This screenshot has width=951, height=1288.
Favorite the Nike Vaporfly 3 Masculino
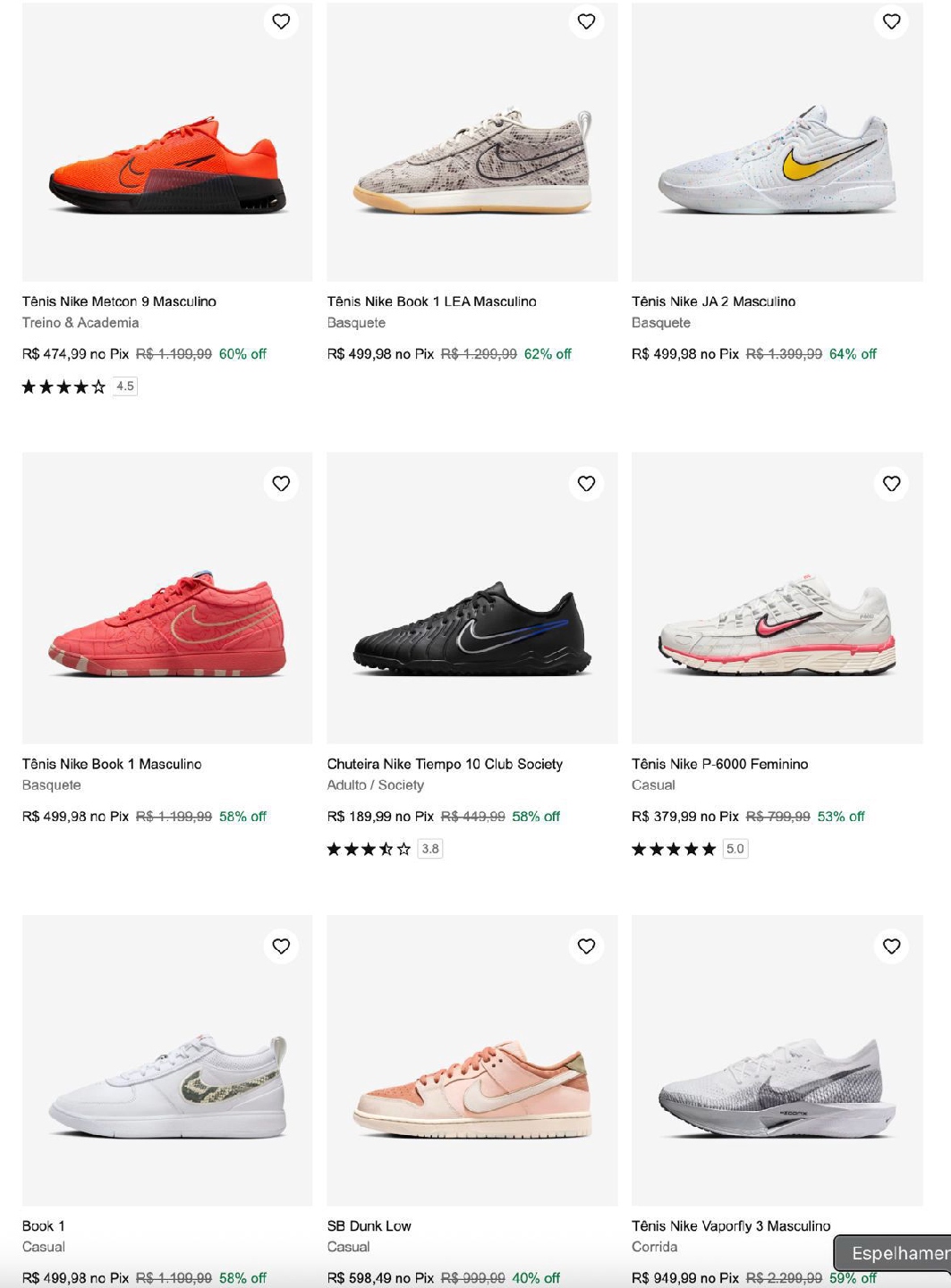click(891, 946)
